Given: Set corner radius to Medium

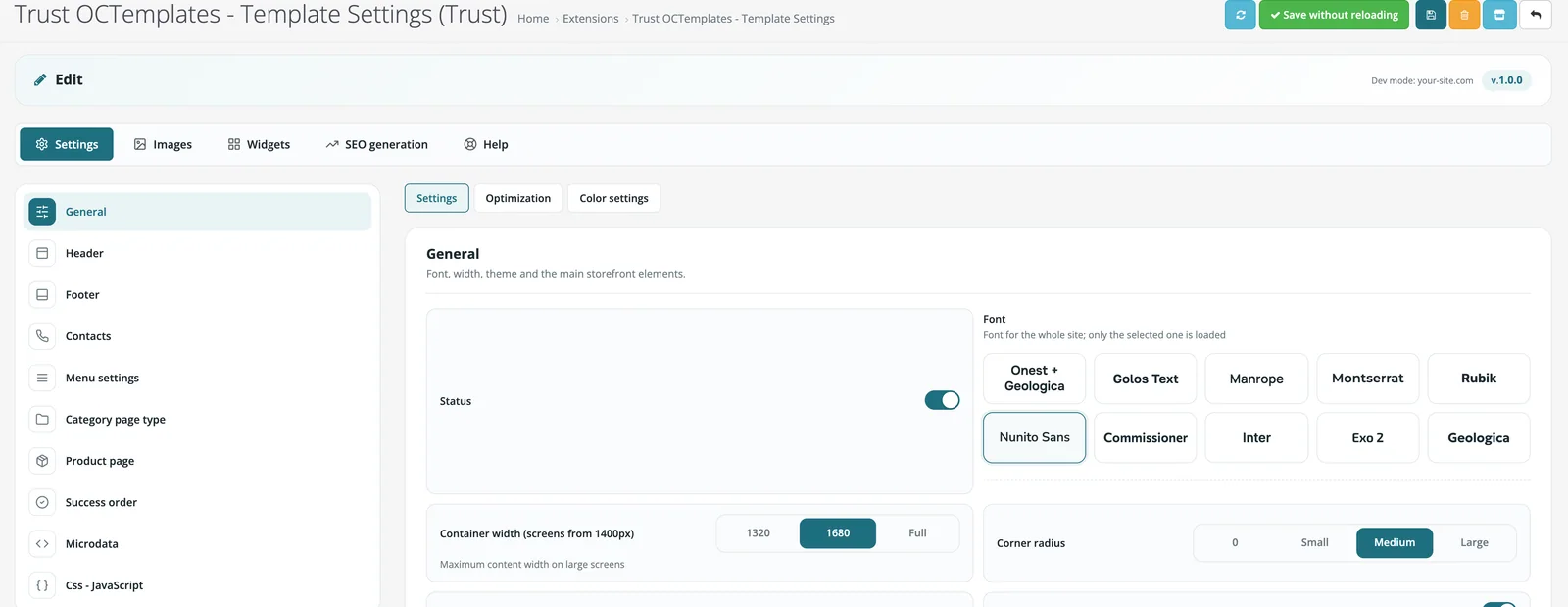Looking at the screenshot, I should [x=1395, y=542].
